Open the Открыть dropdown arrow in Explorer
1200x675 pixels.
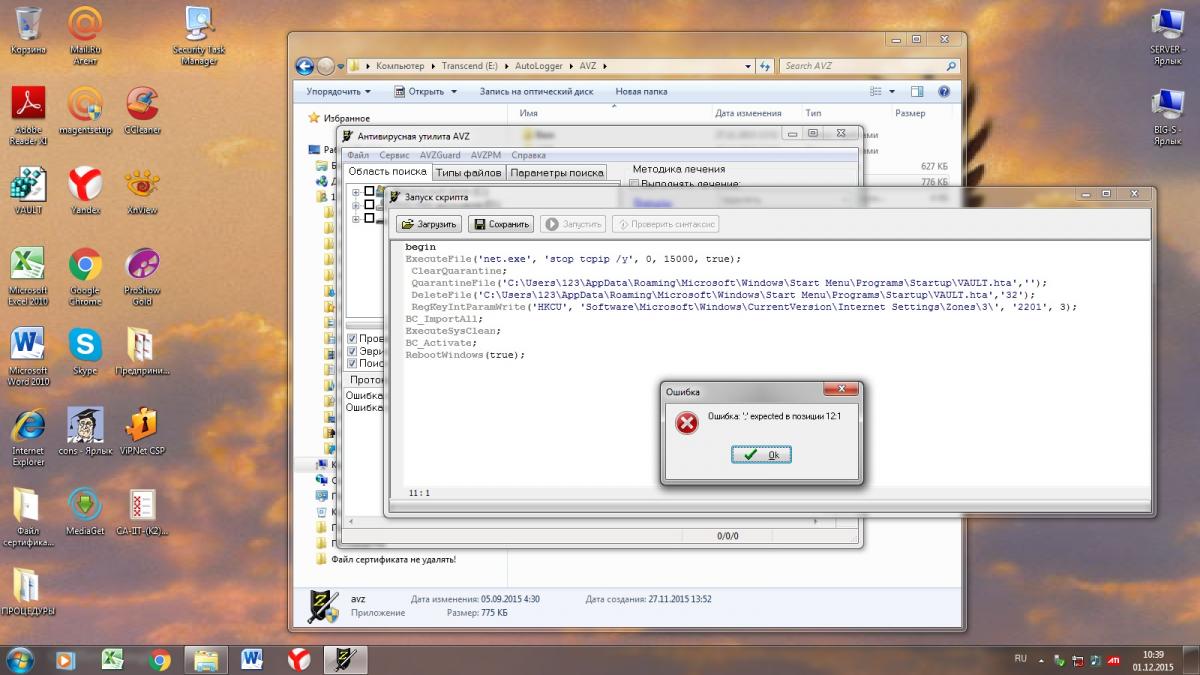click(x=453, y=91)
